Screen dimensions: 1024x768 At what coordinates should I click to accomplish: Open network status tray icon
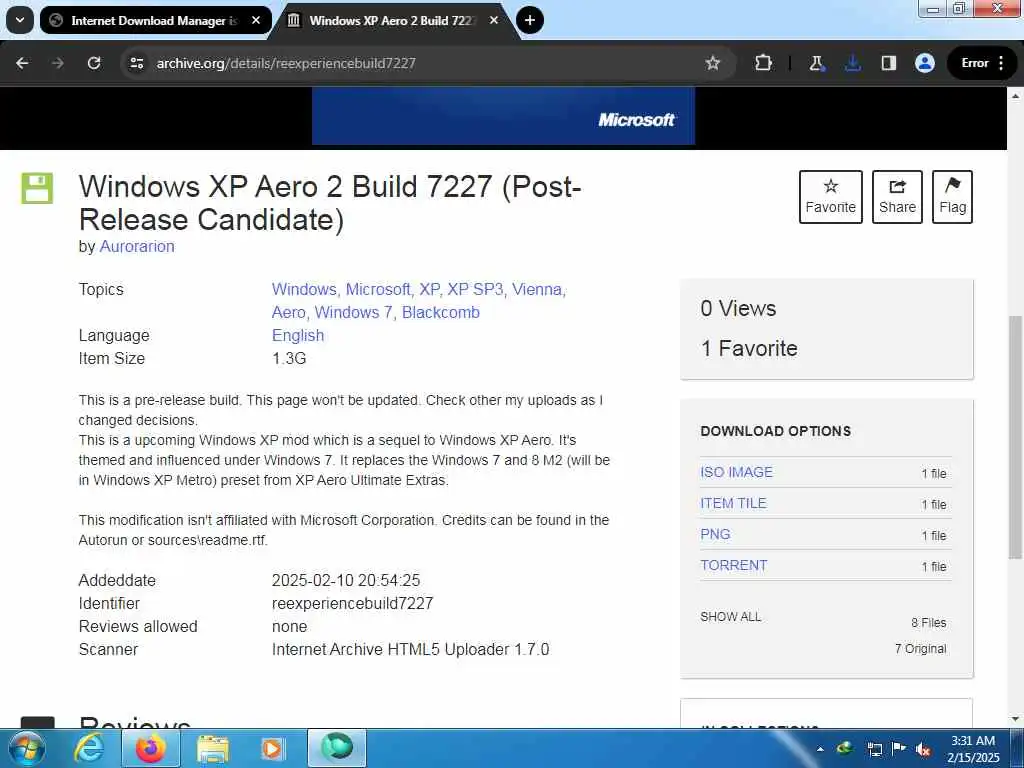click(874, 749)
